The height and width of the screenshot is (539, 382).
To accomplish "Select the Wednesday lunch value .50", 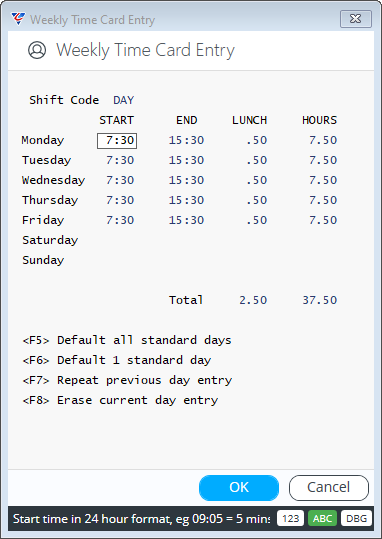I will click(x=257, y=180).
